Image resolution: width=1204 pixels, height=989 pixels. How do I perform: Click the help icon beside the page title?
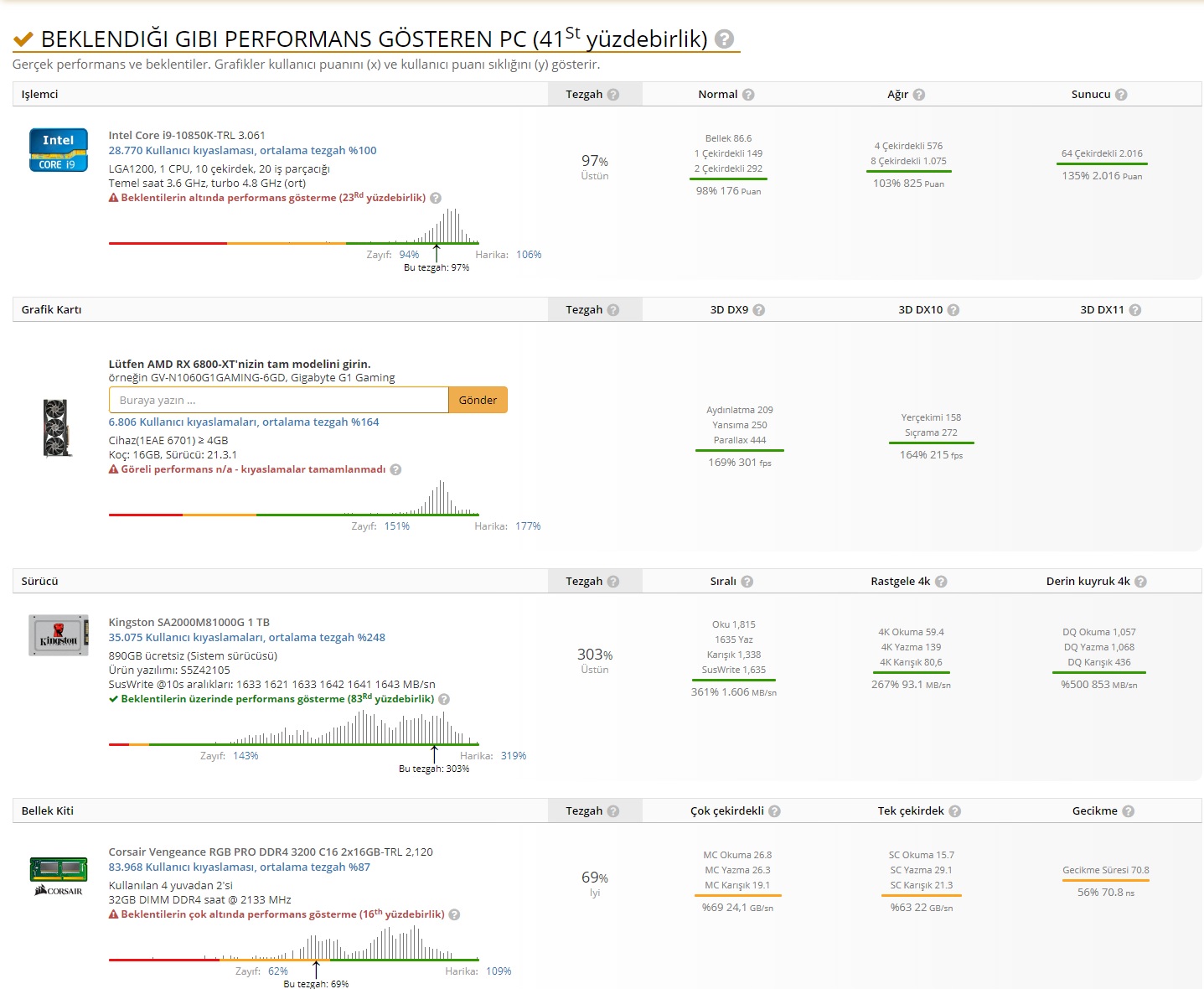pyautogui.click(x=725, y=39)
